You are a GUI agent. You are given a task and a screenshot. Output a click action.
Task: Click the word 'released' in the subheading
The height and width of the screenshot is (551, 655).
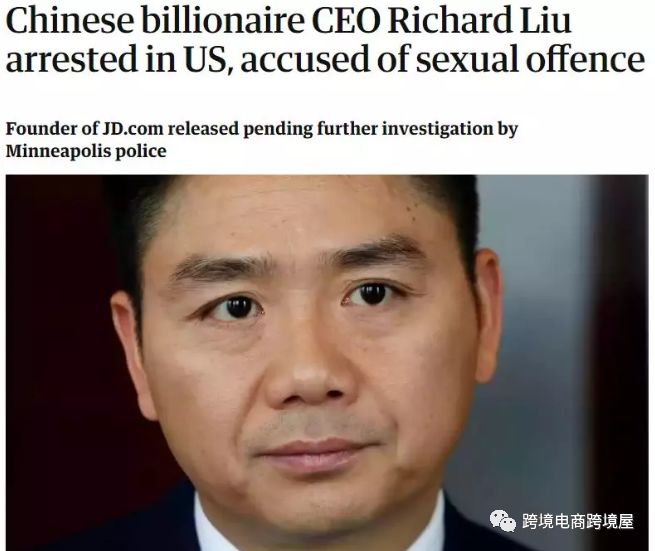(x=203, y=129)
